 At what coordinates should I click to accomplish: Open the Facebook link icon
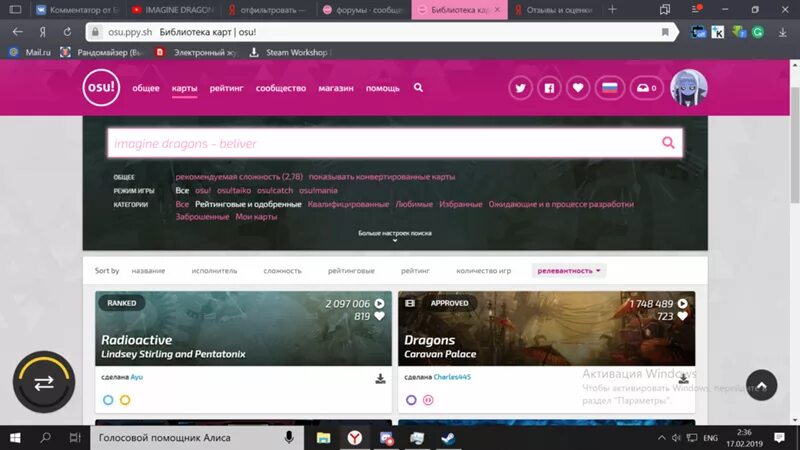[549, 88]
